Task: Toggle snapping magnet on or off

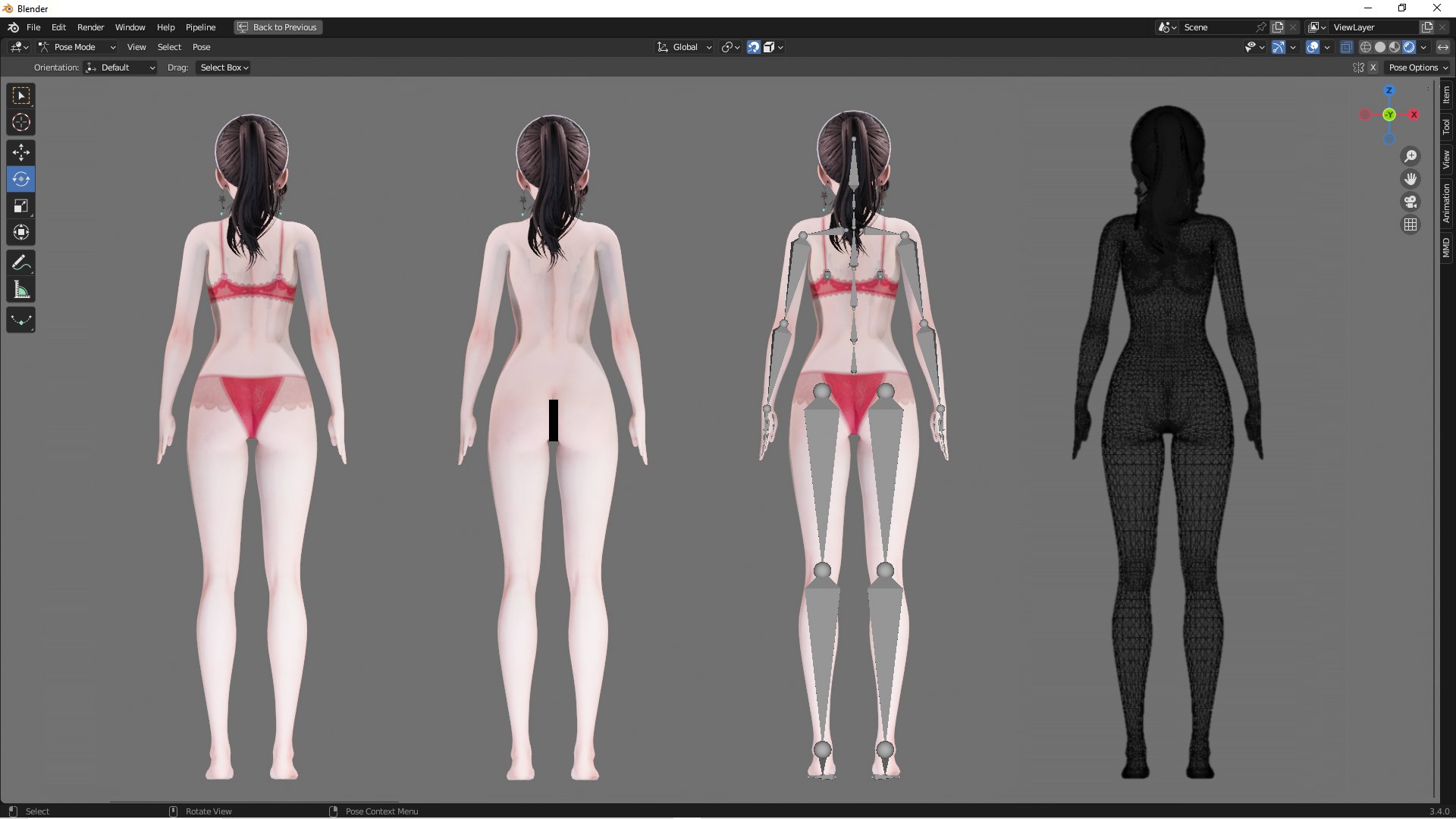Action: (x=753, y=47)
